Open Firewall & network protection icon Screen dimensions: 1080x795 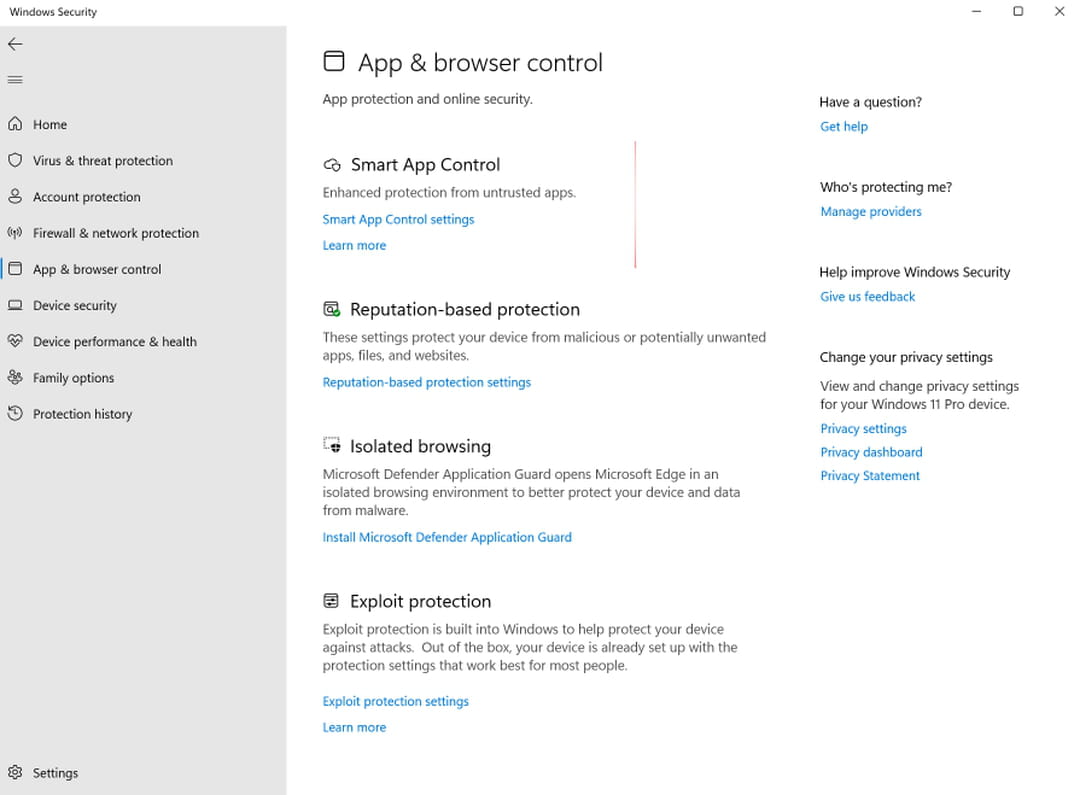pyautogui.click(x=15, y=233)
